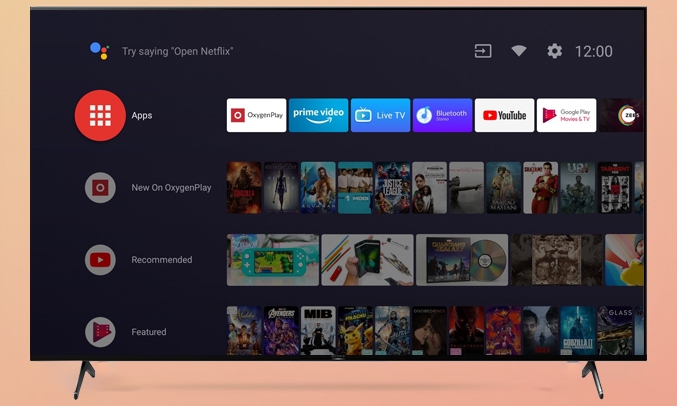Image resolution: width=677 pixels, height=406 pixels.
Task: Open the red Apps grid icon
Action: tap(100, 115)
